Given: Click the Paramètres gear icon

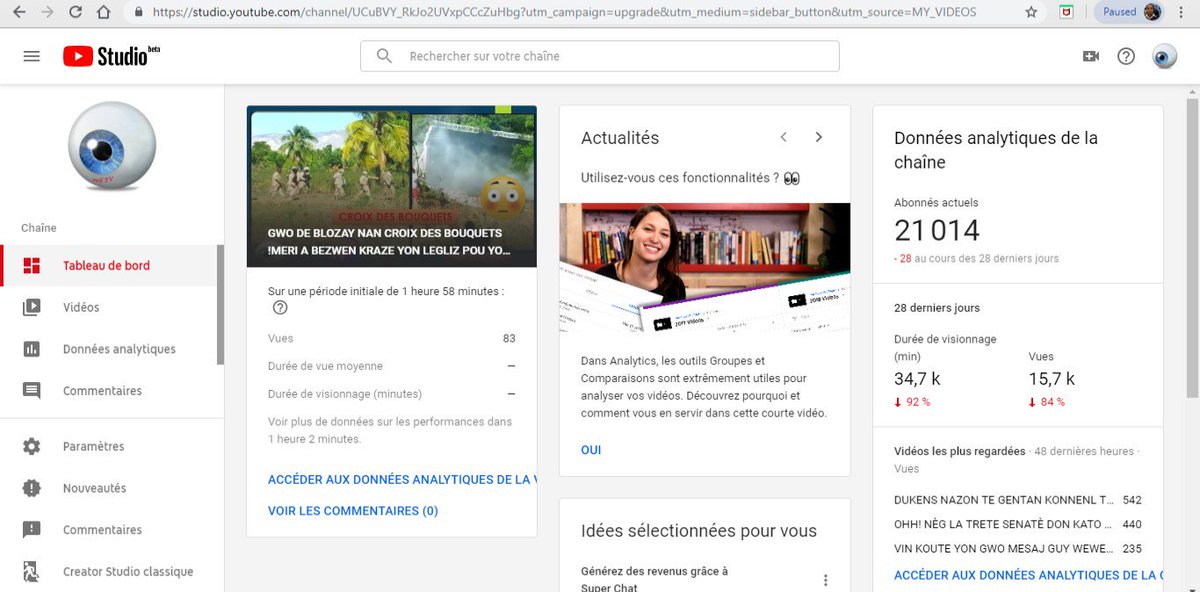Looking at the screenshot, I should (32, 447).
